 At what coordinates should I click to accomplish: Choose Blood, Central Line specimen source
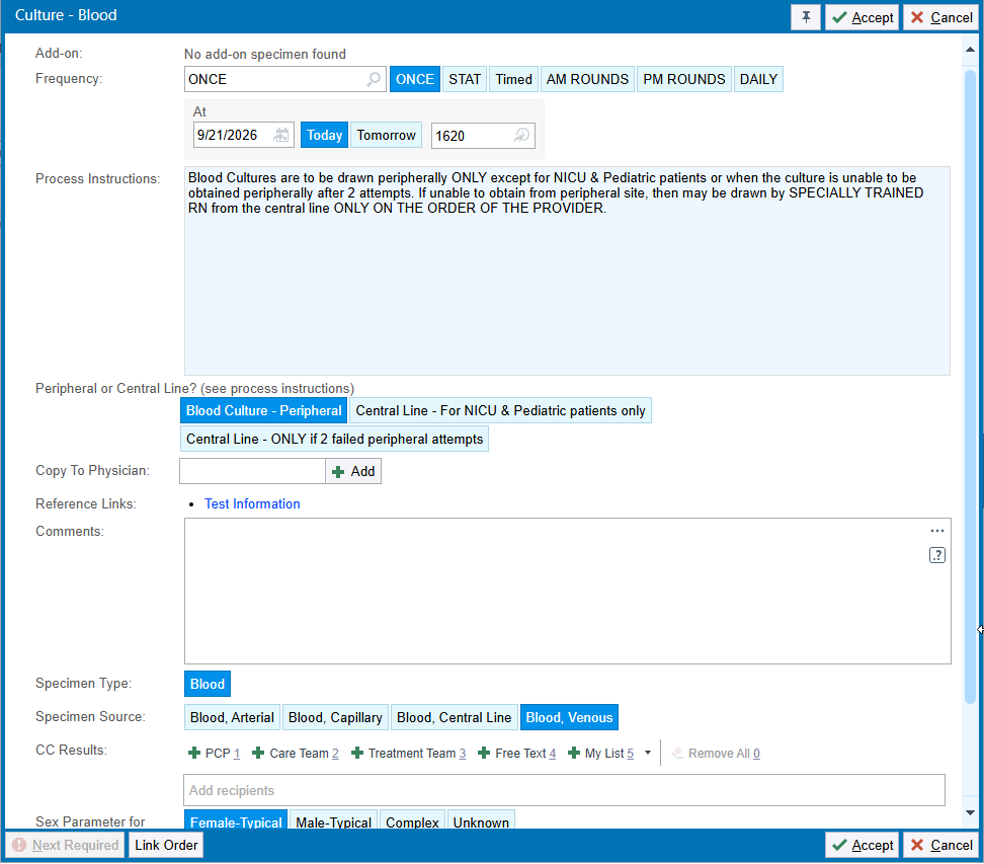click(x=454, y=718)
